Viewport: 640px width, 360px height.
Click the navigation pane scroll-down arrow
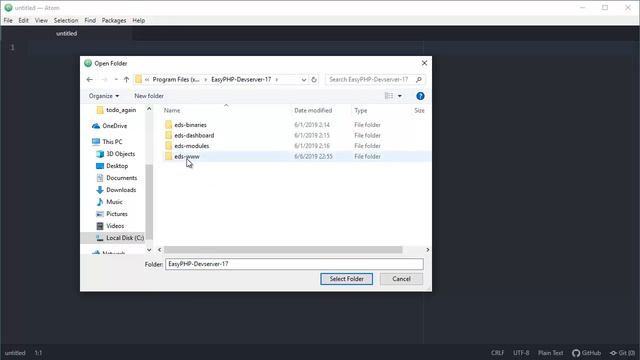149,250
